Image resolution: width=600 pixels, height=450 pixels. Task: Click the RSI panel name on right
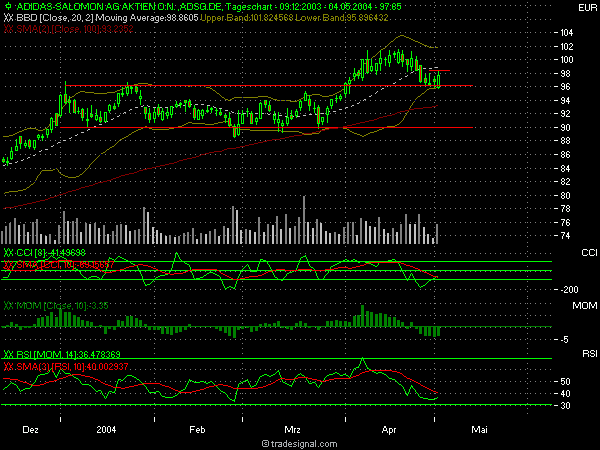(590, 354)
